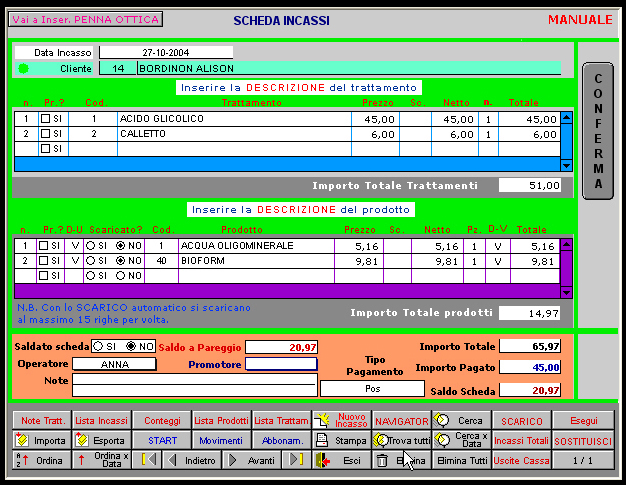The width and height of the screenshot is (626, 485).
Task: Click the Promotore field
Action: (281, 364)
